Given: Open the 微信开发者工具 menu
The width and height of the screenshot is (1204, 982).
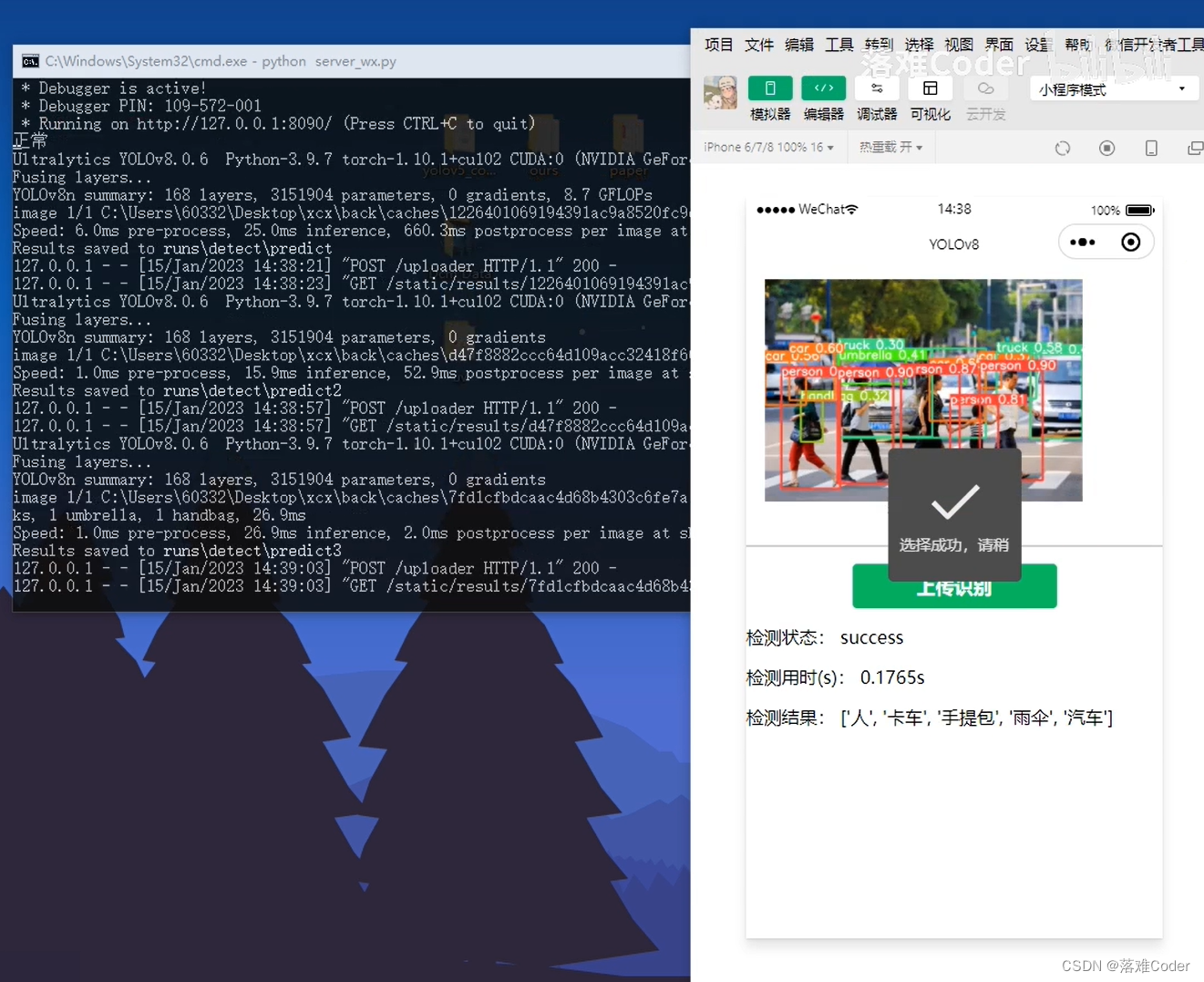Looking at the screenshot, I should pyautogui.click(x=1154, y=44).
